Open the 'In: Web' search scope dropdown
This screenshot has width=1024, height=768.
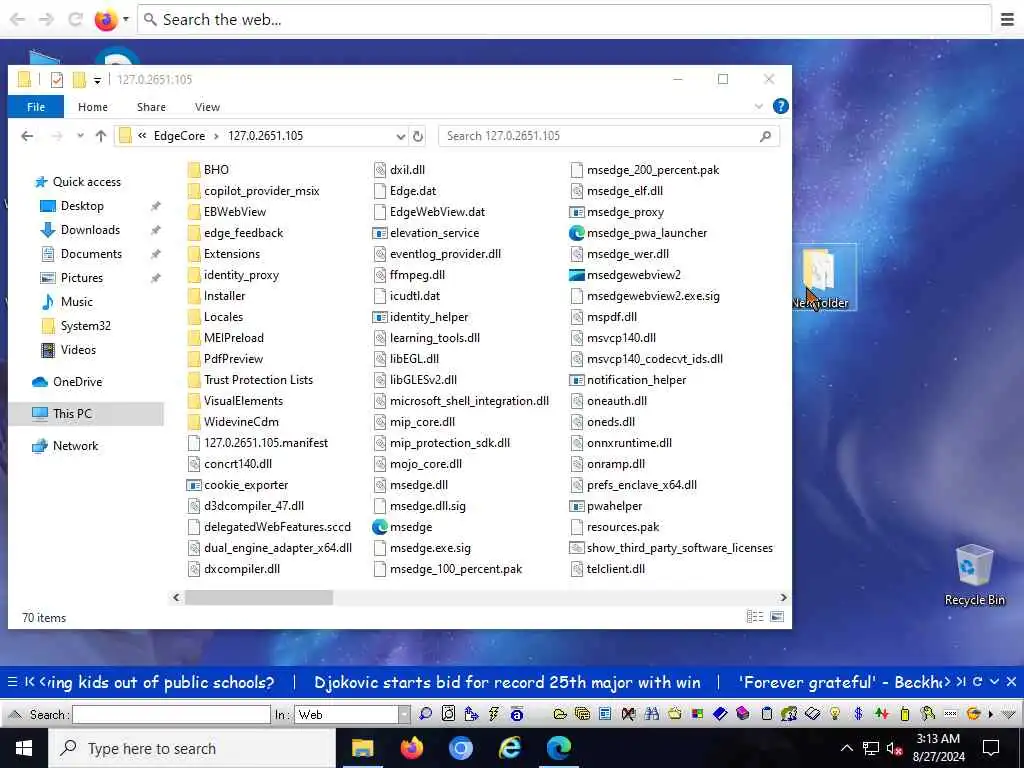pyautogui.click(x=404, y=714)
